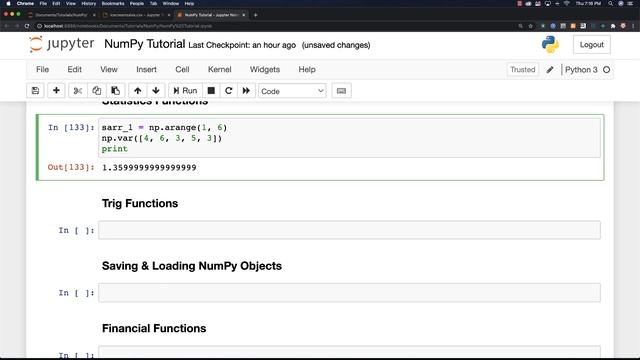Click the Jupyter logo

click(x=62, y=44)
